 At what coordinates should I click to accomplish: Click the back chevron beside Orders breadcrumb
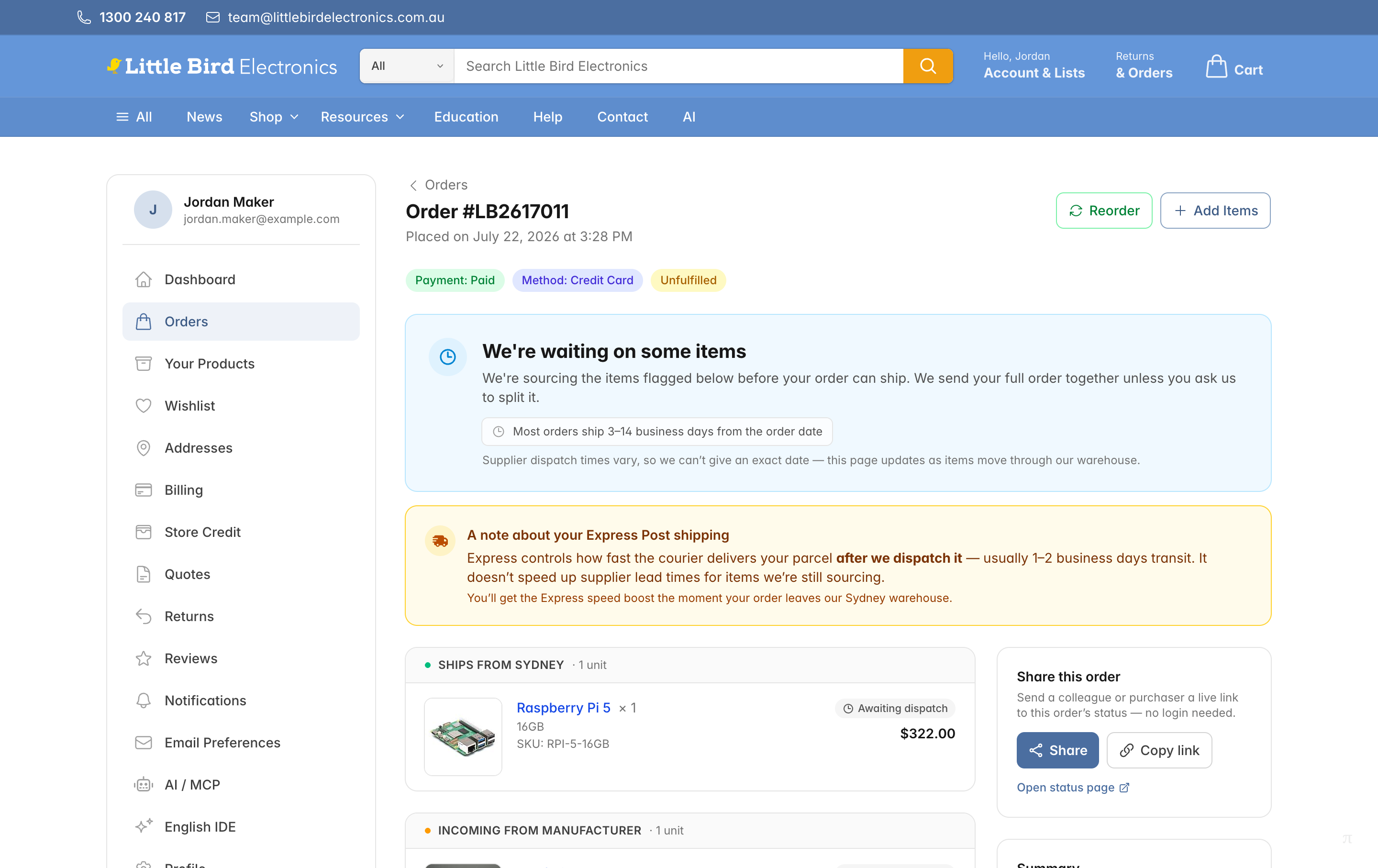[x=413, y=185]
